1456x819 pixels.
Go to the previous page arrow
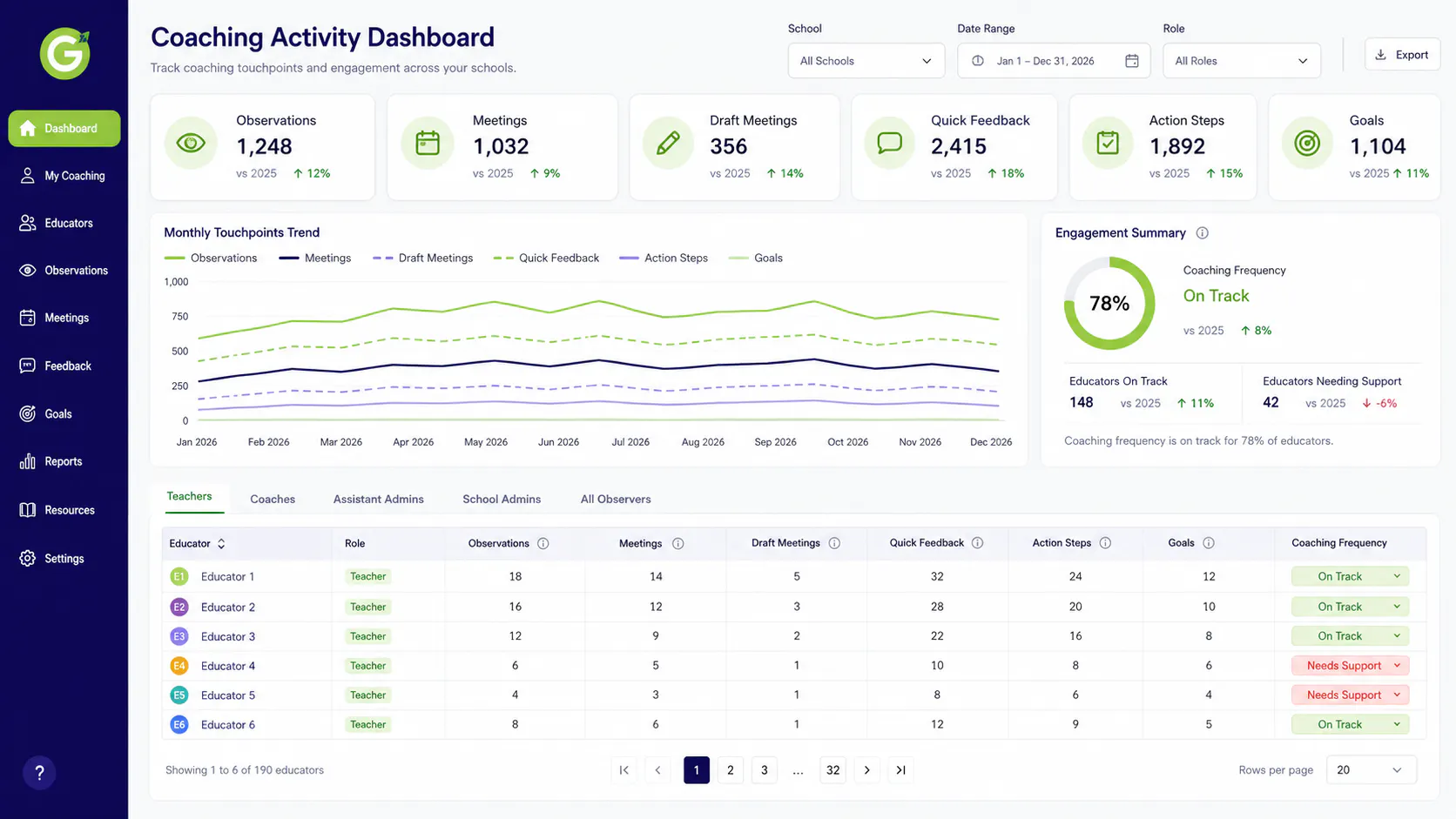pyautogui.click(x=658, y=770)
